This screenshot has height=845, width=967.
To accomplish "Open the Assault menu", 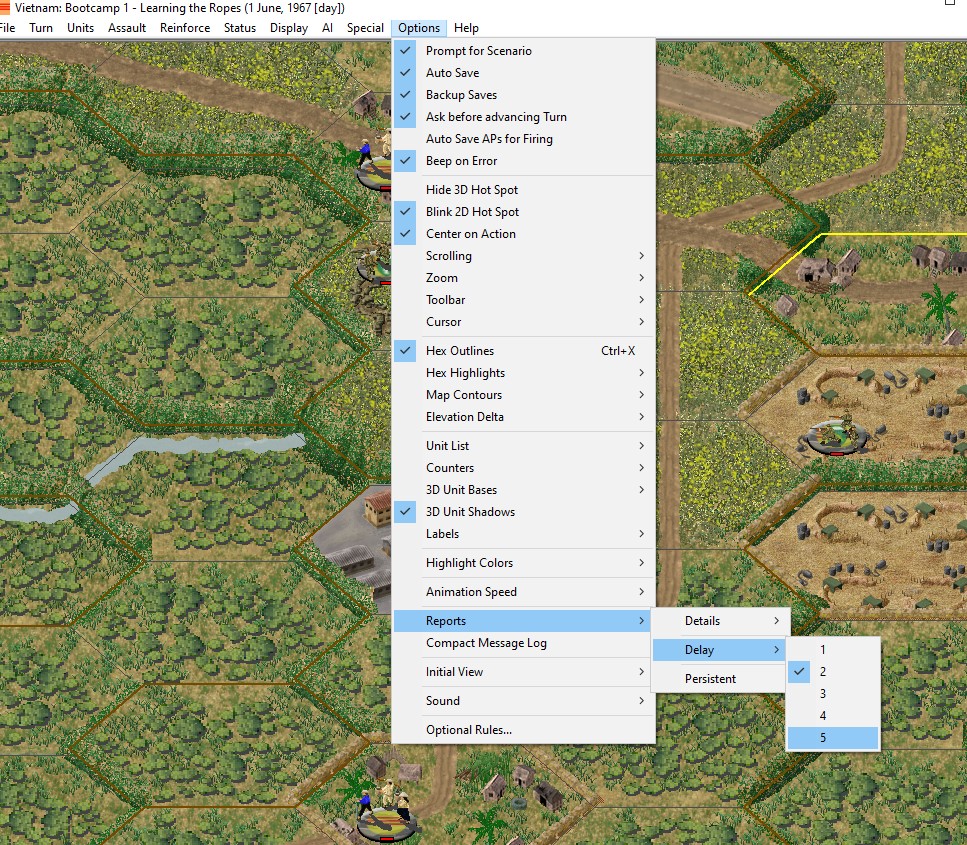I will [x=127, y=28].
